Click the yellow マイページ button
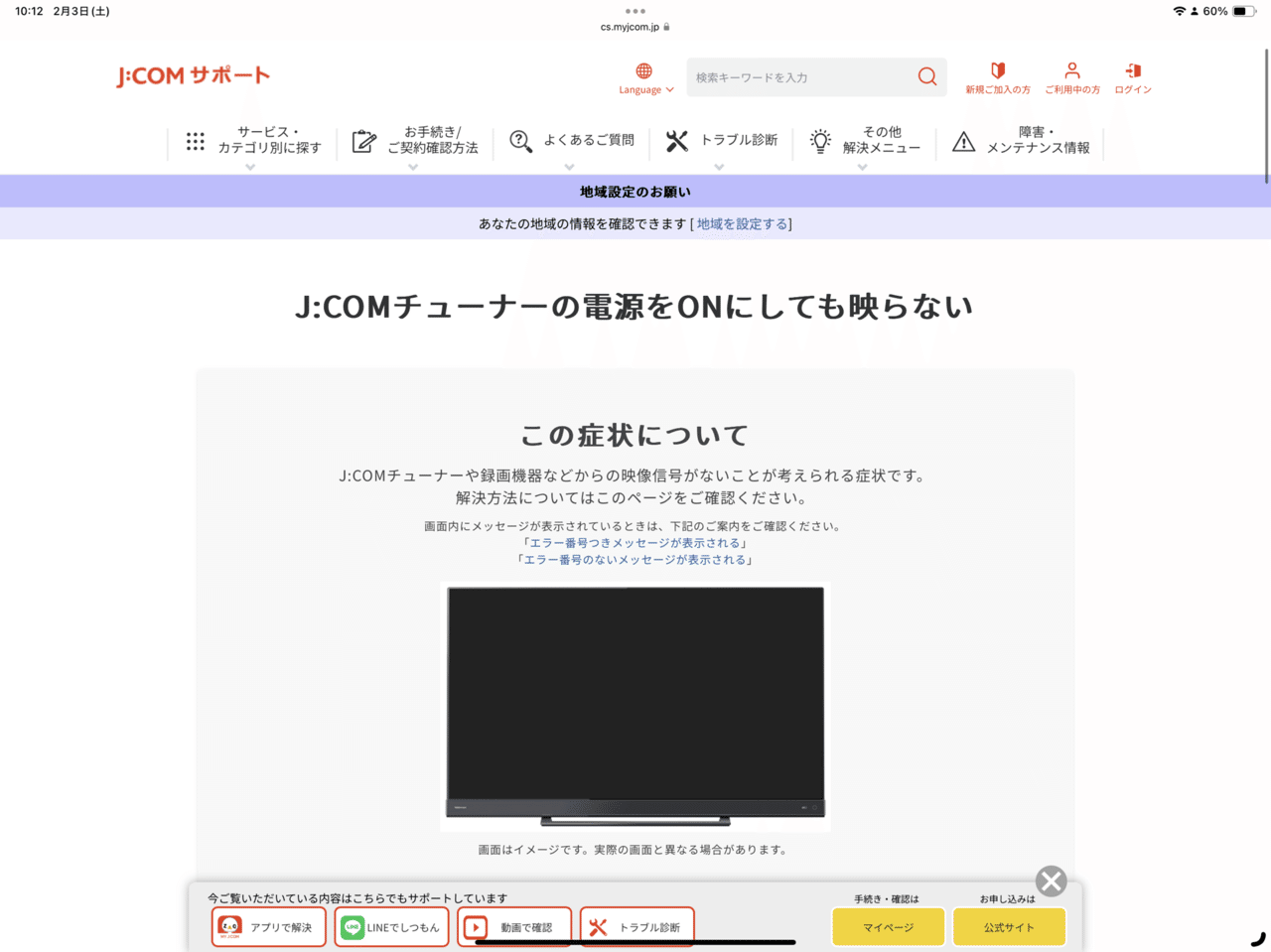1271x952 pixels. (889, 927)
